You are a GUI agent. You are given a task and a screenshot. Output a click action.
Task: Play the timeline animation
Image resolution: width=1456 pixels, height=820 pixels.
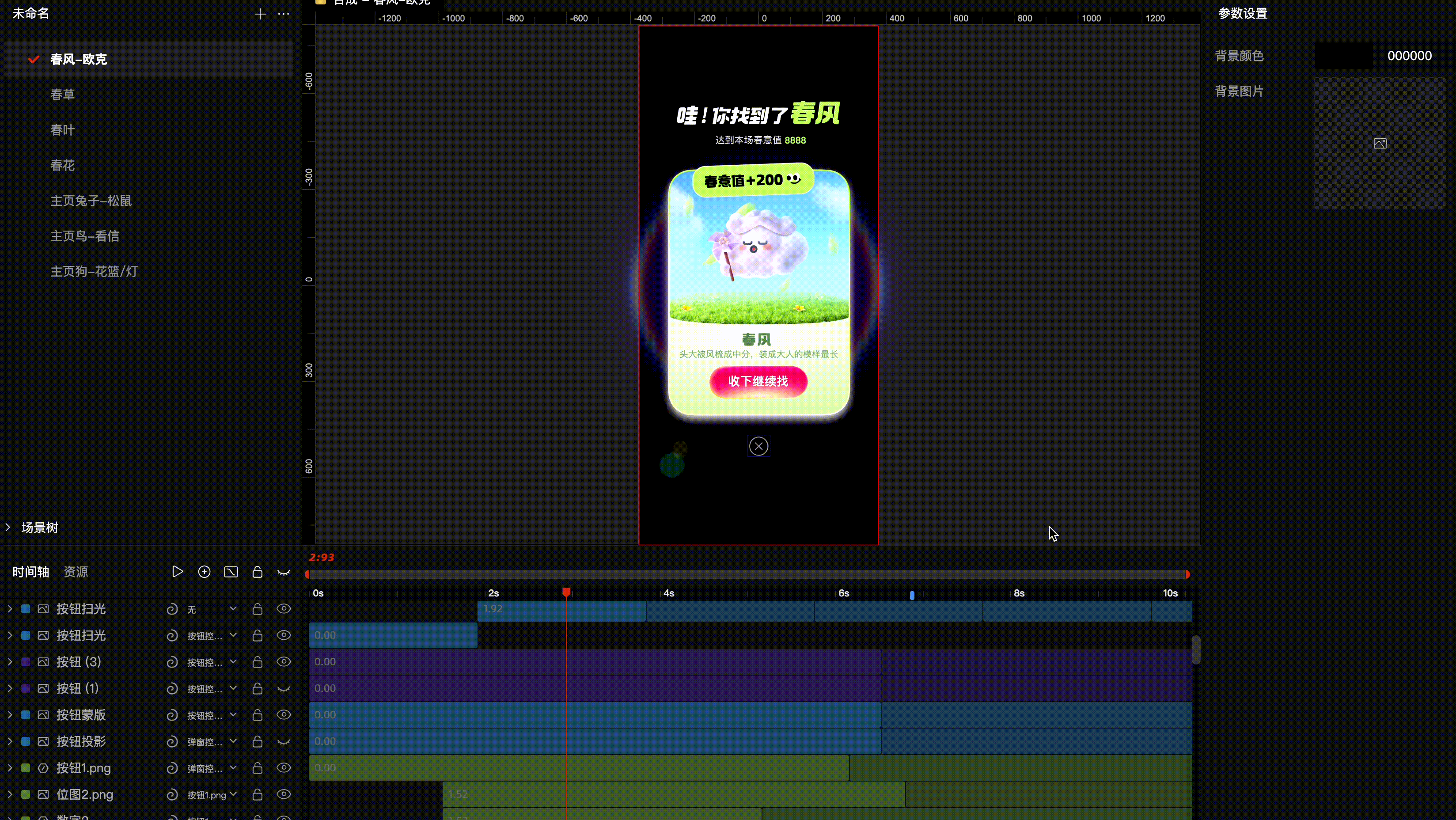178,572
